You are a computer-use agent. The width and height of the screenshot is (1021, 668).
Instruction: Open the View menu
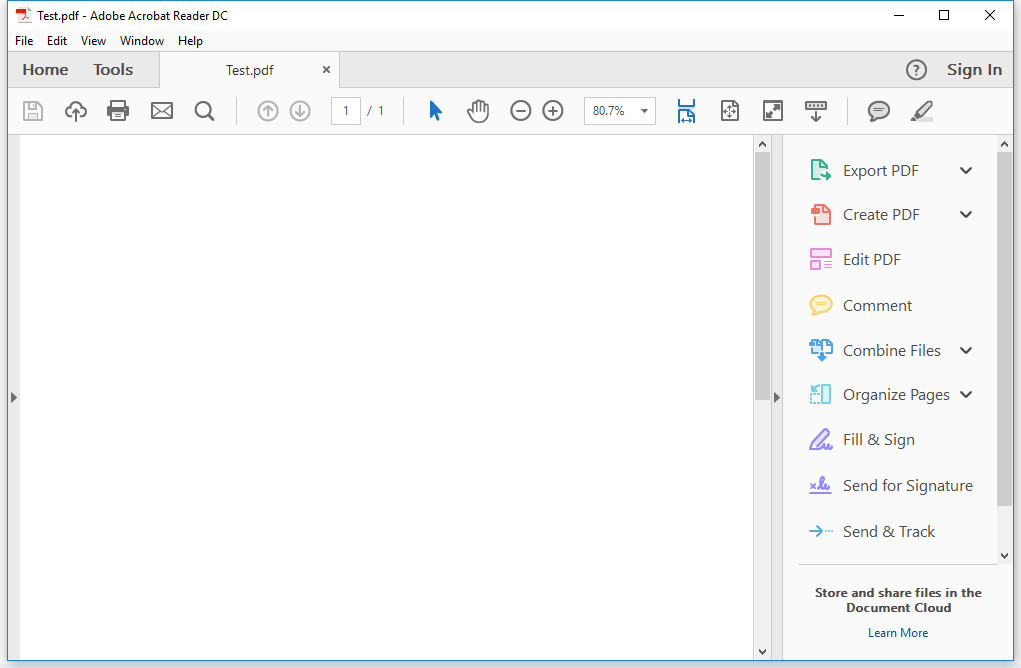tap(93, 40)
